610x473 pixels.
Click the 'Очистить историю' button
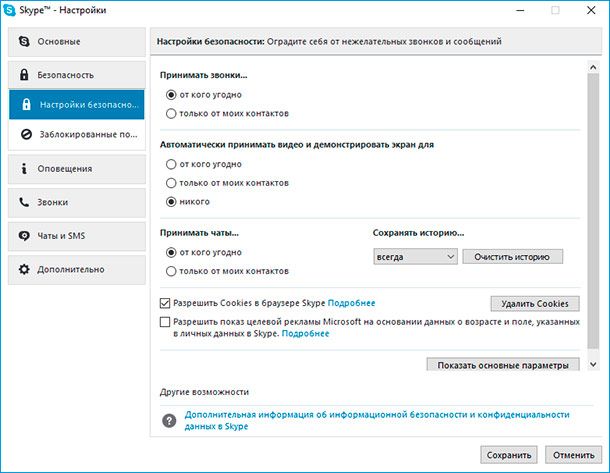[x=512, y=257]
